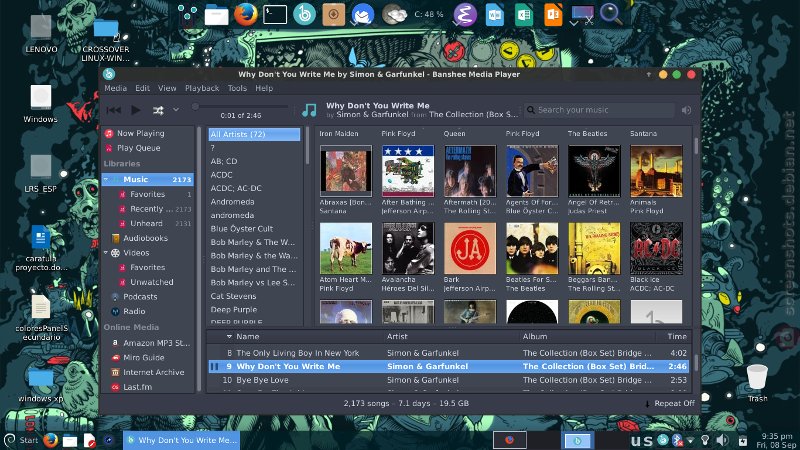Open the Tools menu
Image resolution: width=800 pixels, height=450 pixels.
(237, 88)
